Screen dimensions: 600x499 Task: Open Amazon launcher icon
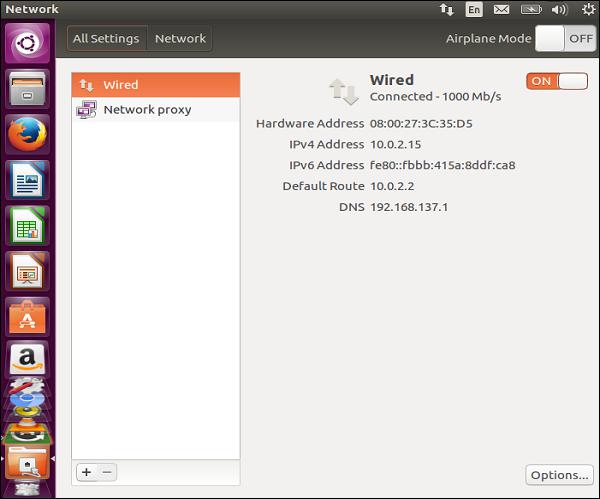pos(27,358)
